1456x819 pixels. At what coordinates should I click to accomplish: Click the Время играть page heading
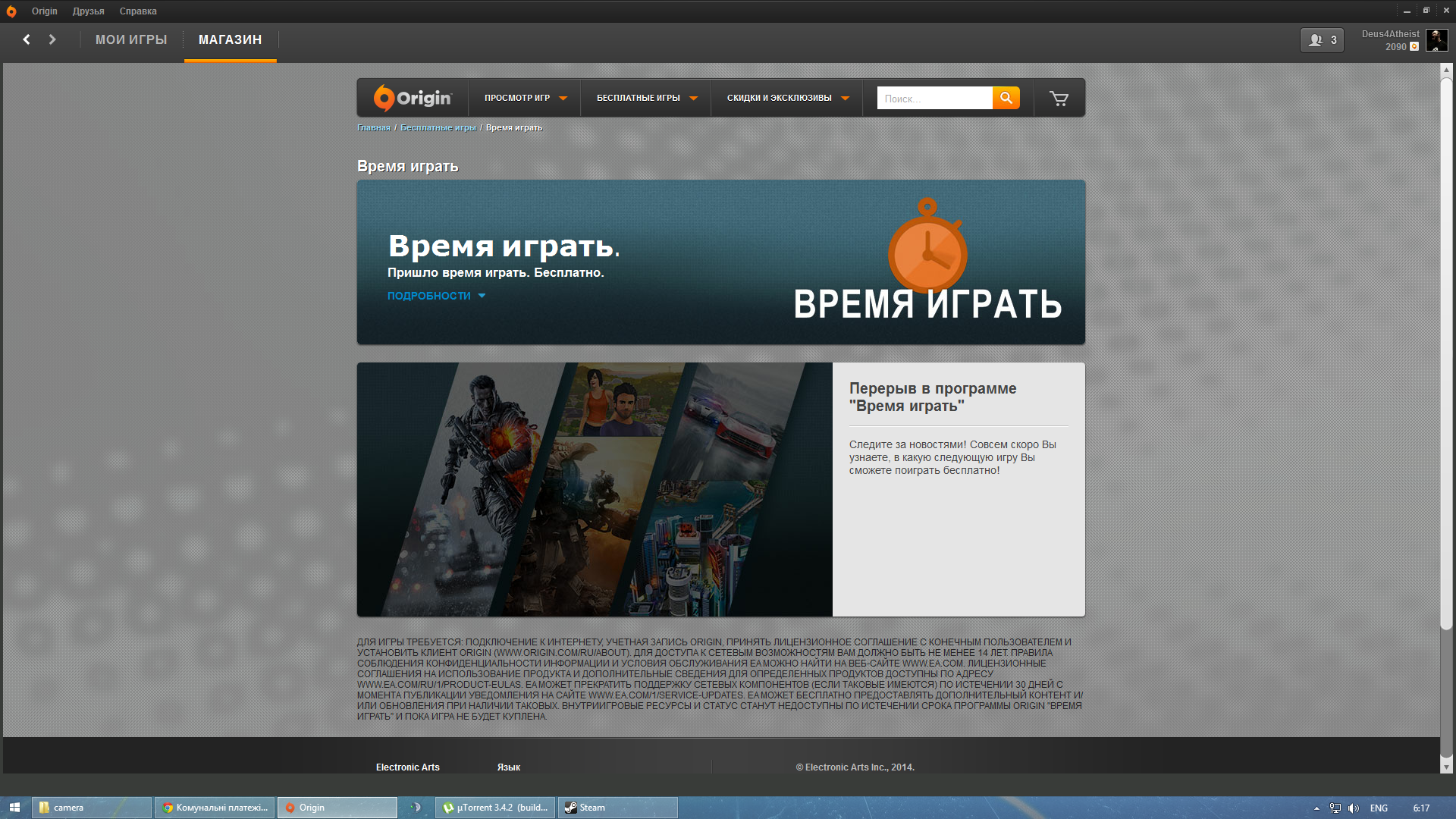(408, 166)
